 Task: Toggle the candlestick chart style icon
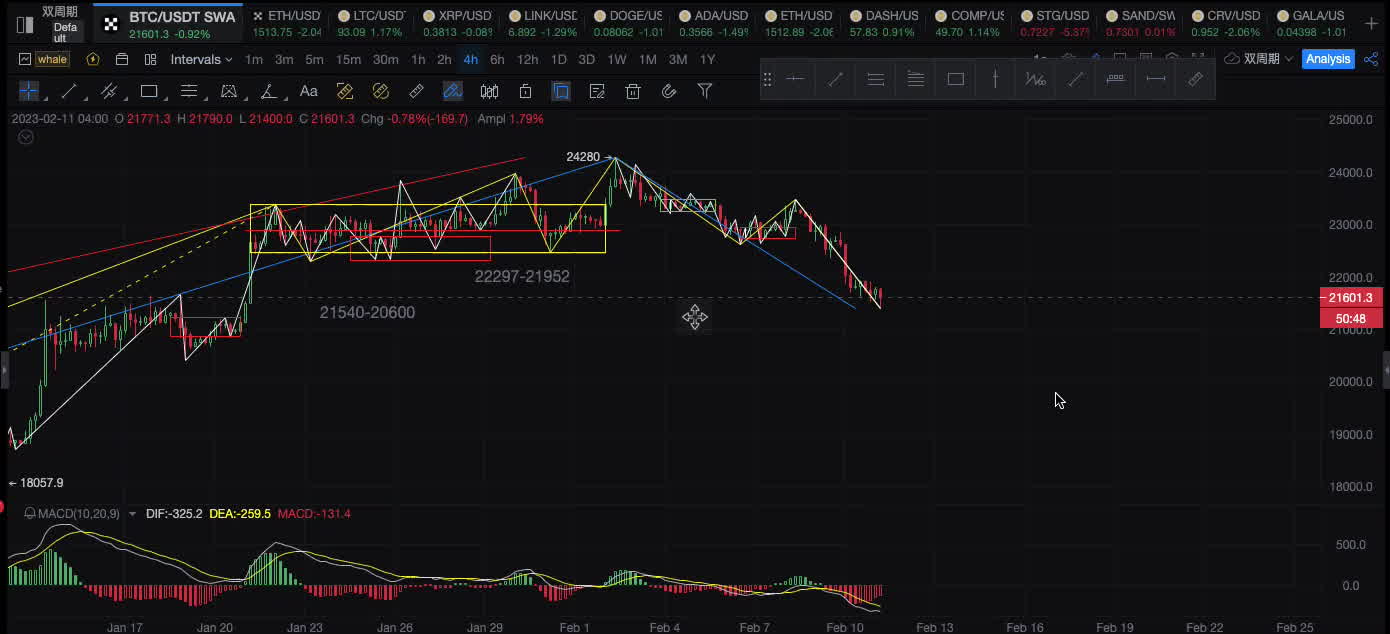pyautogui.click(x=489, y=92)
